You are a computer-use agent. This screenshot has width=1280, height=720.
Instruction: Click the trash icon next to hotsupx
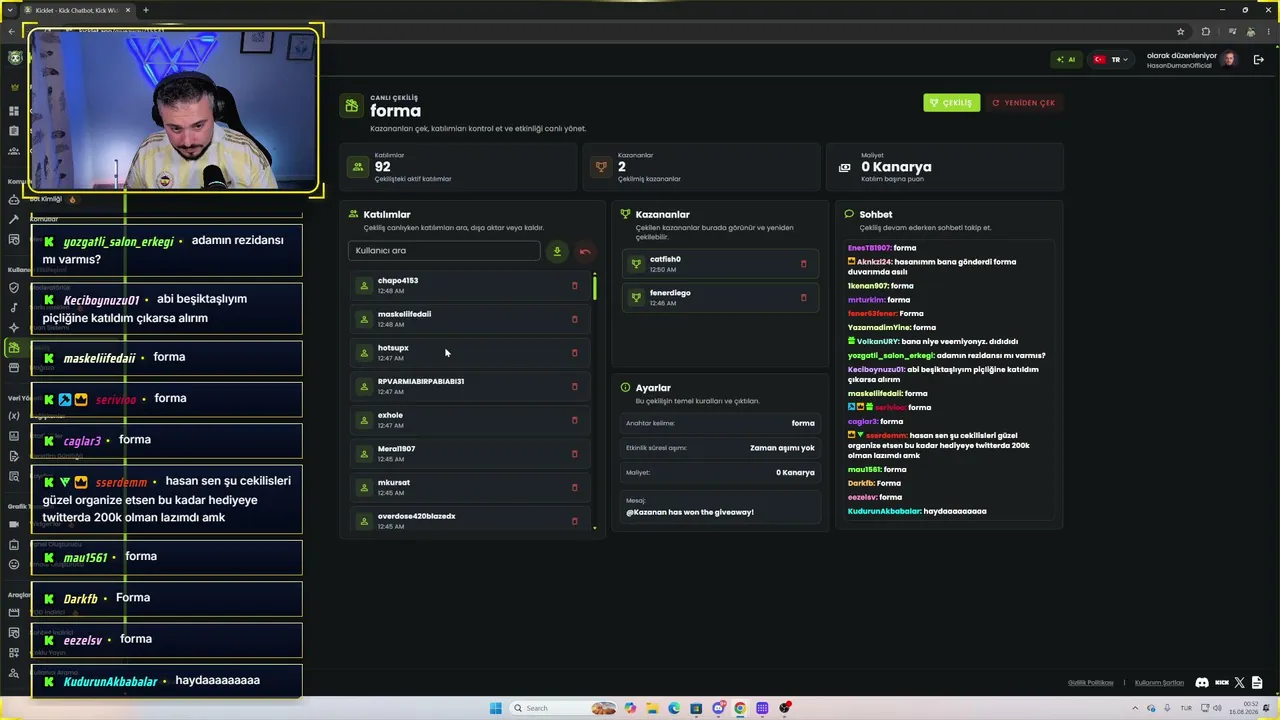(574, 353)
